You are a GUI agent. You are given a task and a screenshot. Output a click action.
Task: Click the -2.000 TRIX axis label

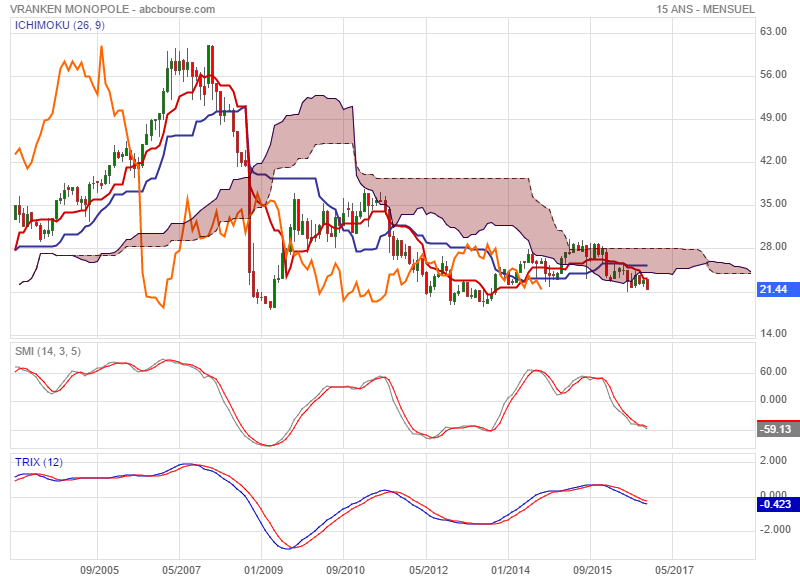pos(775,529)
